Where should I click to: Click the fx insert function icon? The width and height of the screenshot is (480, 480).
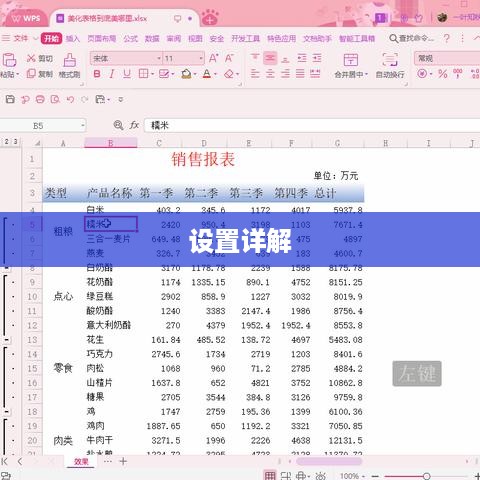tap(134, 125)
